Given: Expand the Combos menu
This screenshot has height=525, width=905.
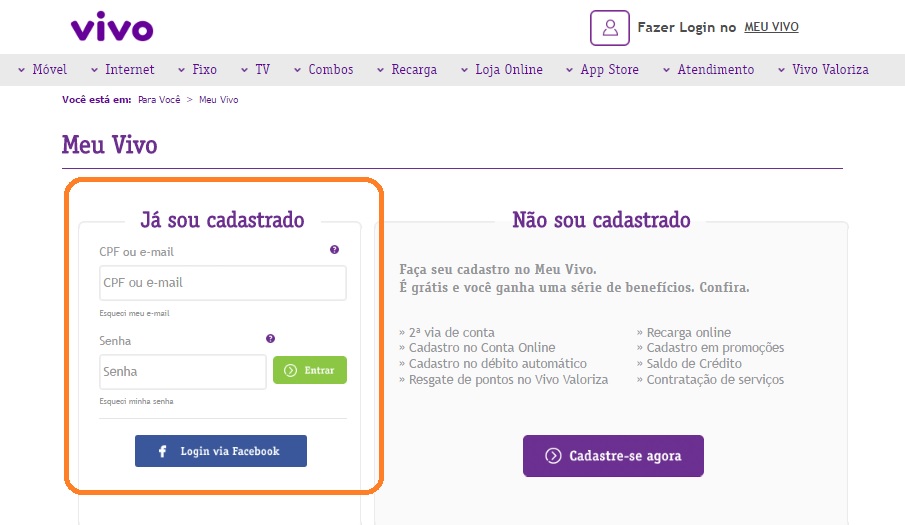Looking at the screenshot, I should coord(323,70).
